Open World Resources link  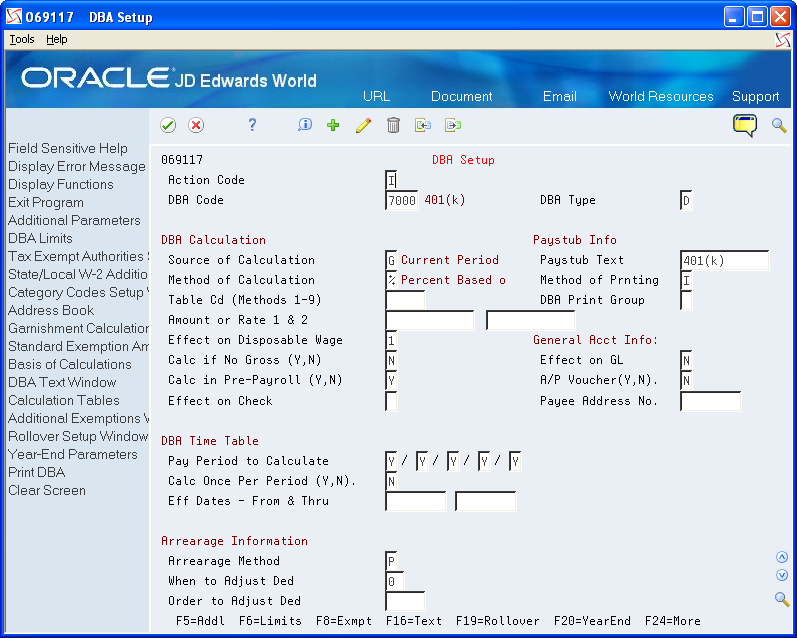(661, 96)
